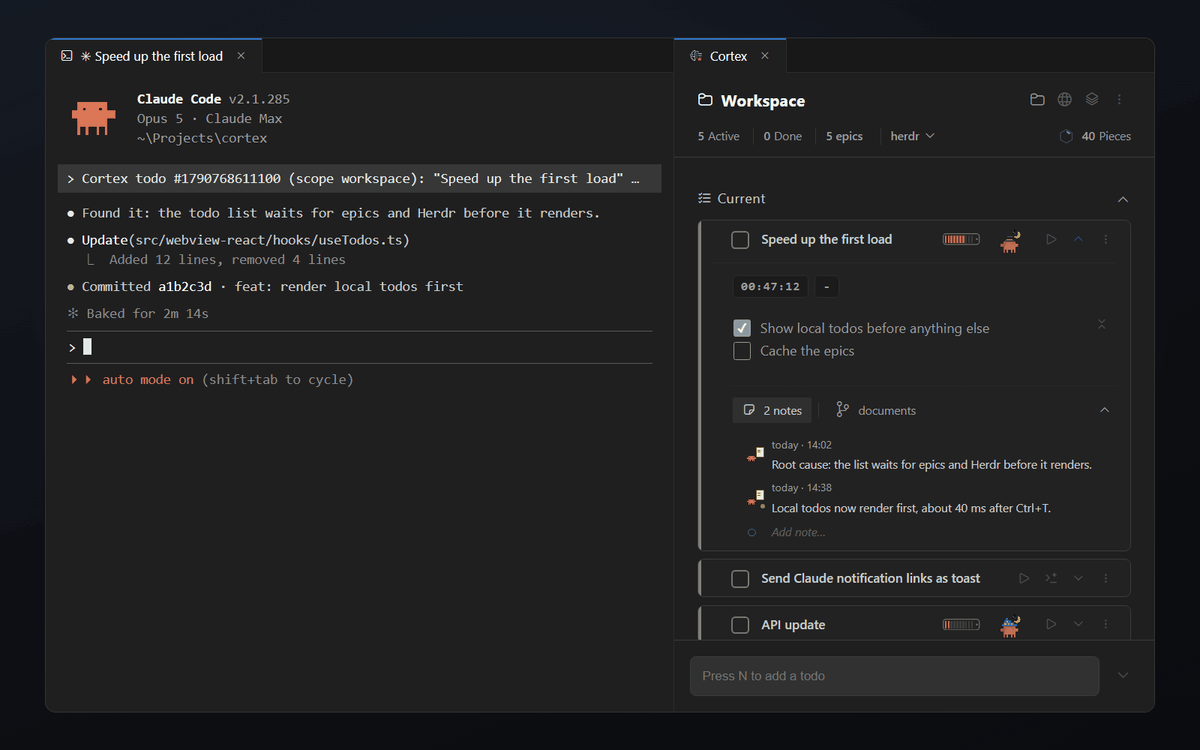The height and width of the screenshot is (750, 1200).
Task: Play the API update todo
Action: 1051,625
